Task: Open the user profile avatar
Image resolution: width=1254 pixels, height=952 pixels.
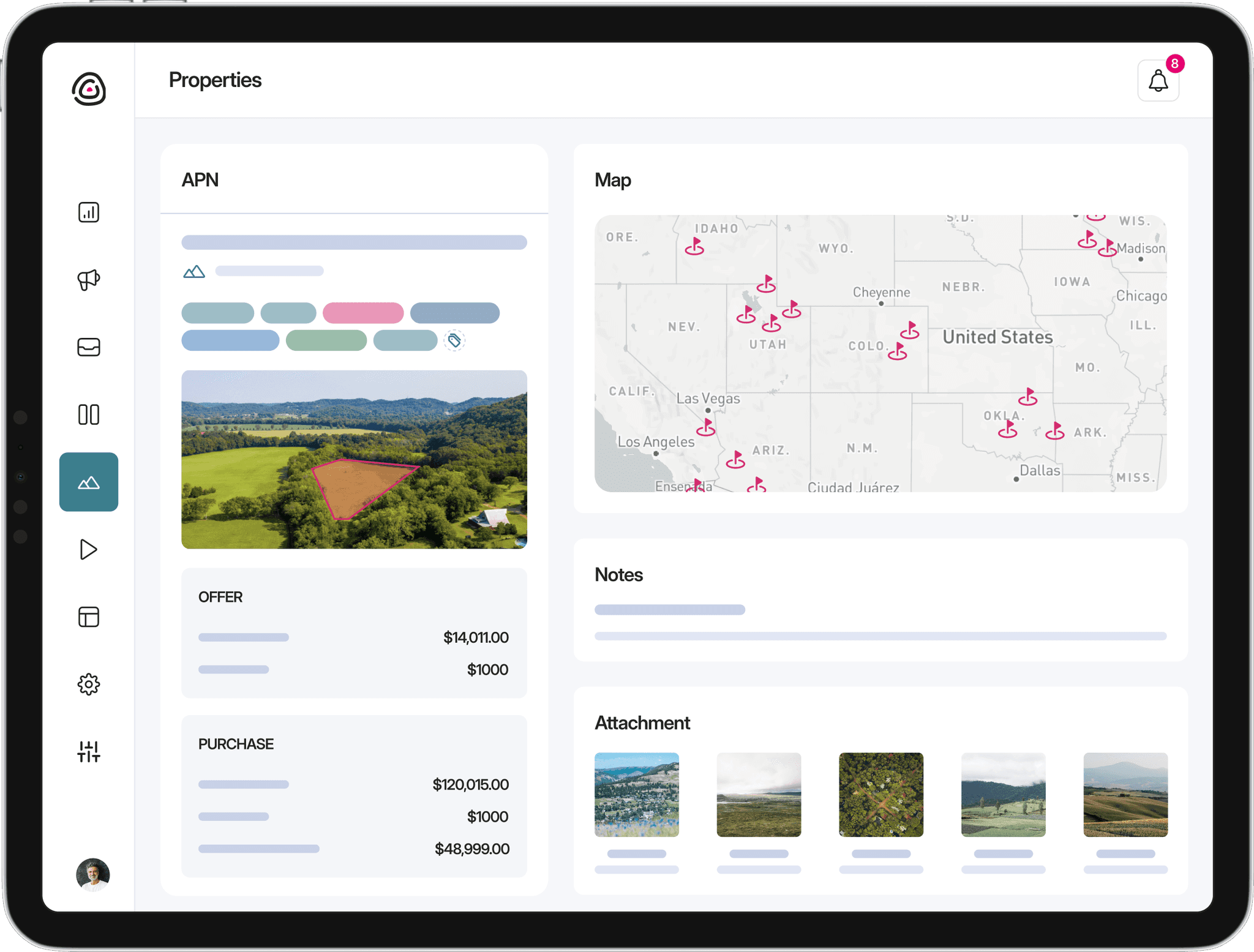Action: click(x=92, y=874)
